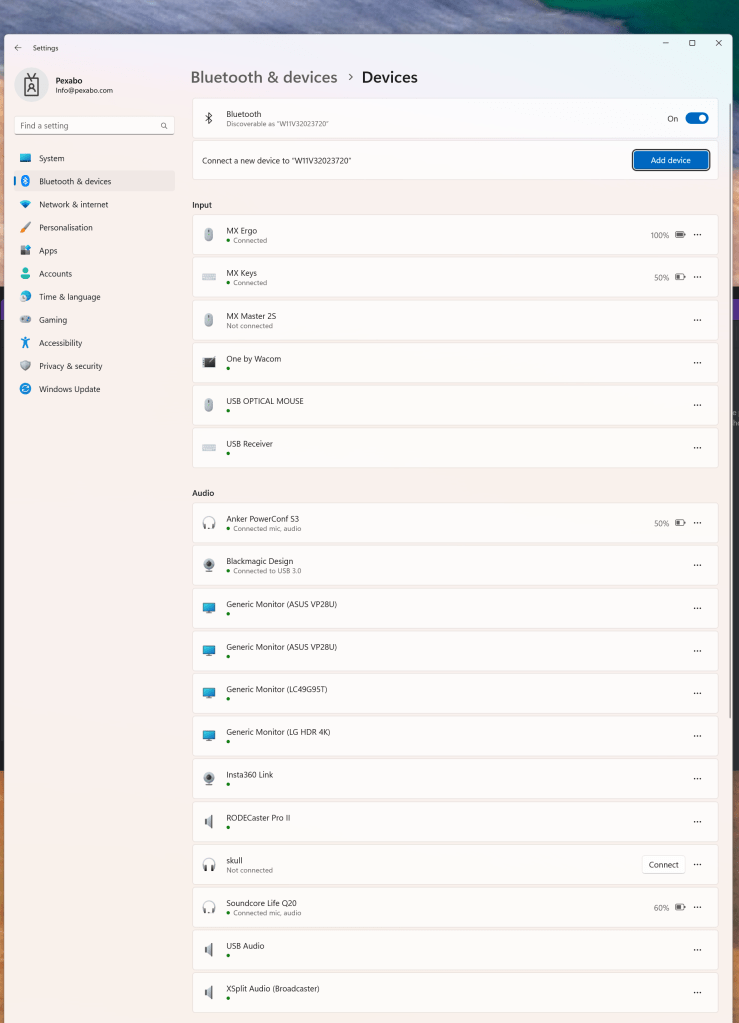Open more options for Blackmagic Design
739x1023 pixels.
point(697,566)
